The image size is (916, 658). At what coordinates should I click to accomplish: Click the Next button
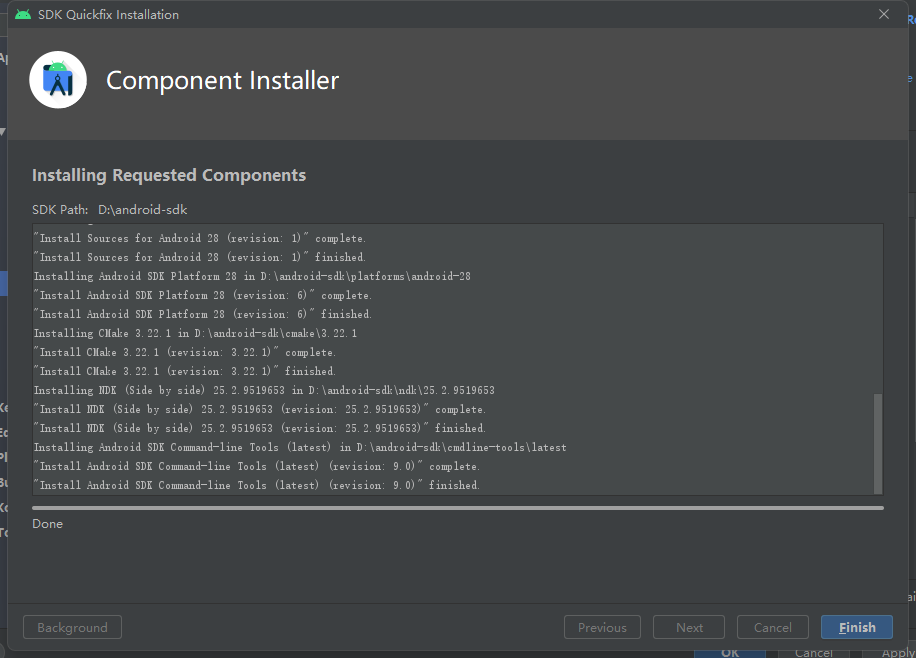[689, 627]
